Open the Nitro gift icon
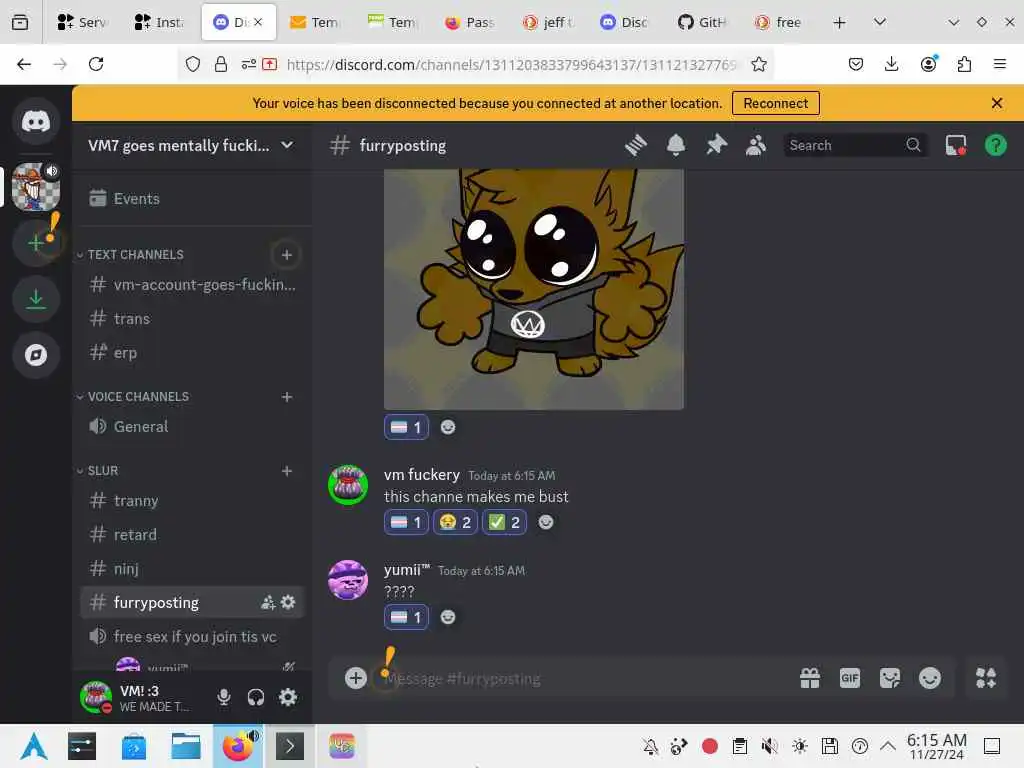This screenshot has height=768, width=1024. point(810,678)
